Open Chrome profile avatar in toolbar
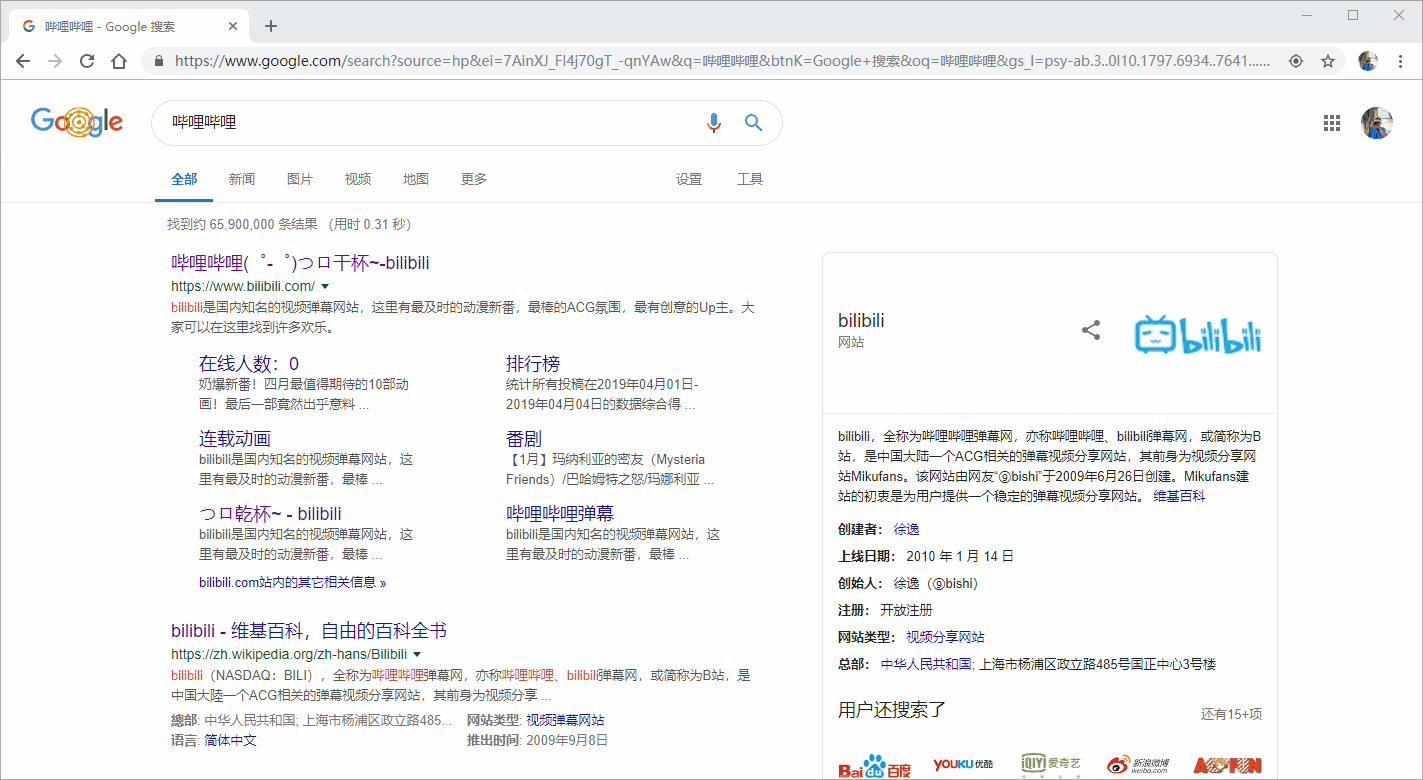Image resolution: width=1423 pixels, height=780 pixels. coord(1368,61)
